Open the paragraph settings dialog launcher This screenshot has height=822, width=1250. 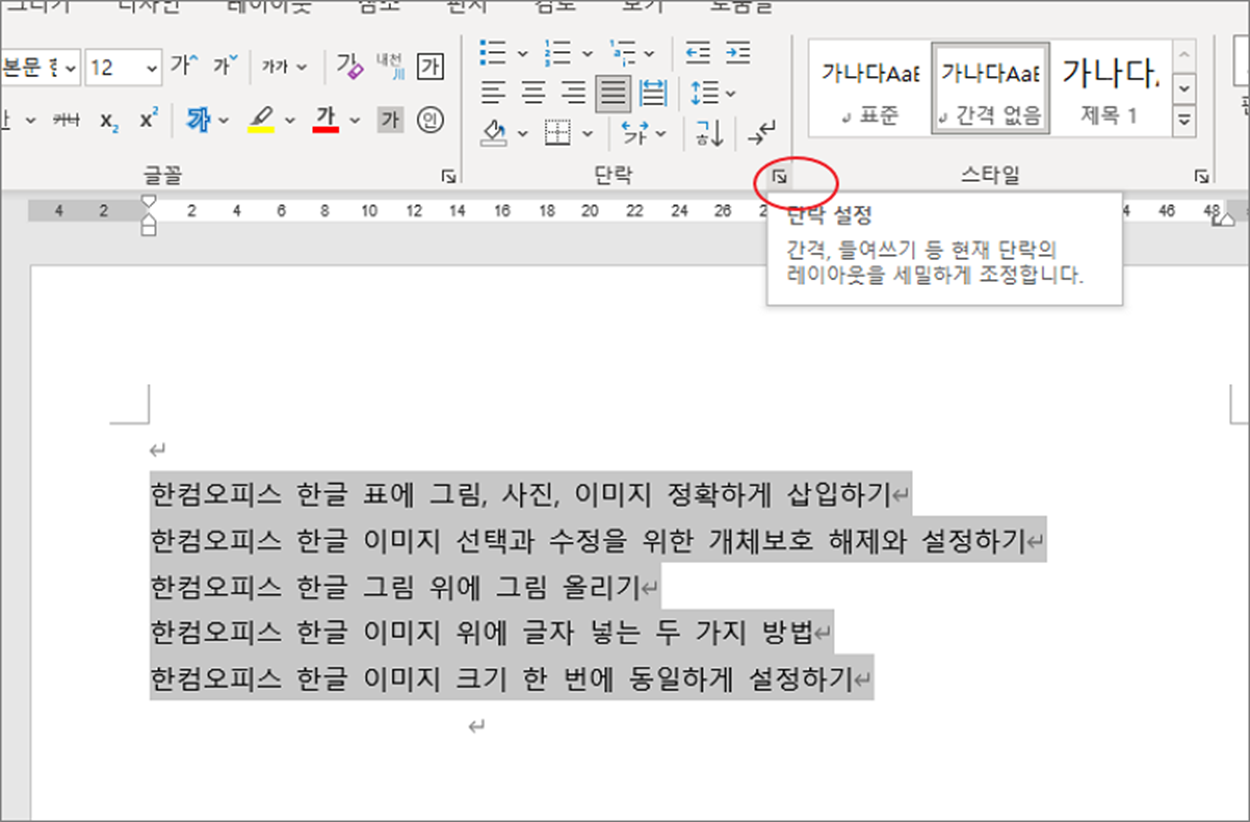point(780,177)
